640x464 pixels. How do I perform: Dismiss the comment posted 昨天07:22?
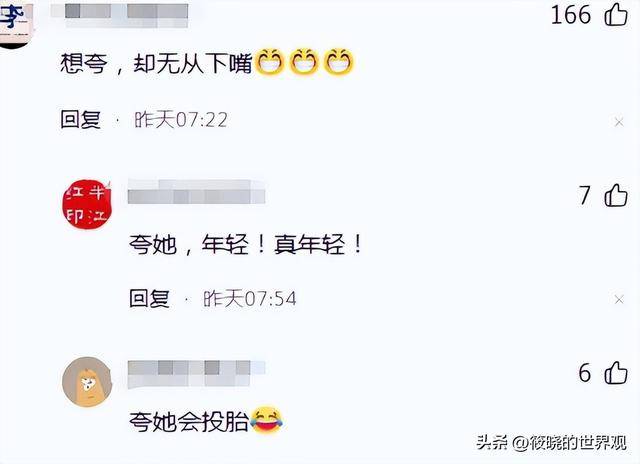click(619, 122)
